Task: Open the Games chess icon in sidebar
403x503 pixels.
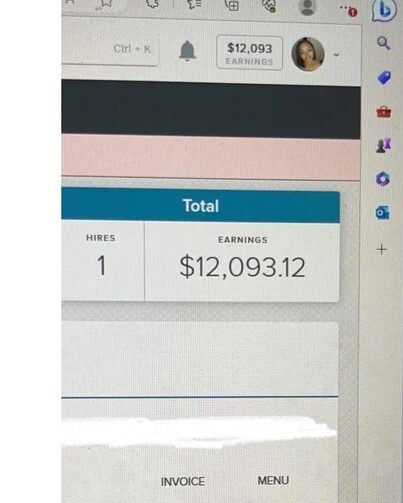Action: 383,145
